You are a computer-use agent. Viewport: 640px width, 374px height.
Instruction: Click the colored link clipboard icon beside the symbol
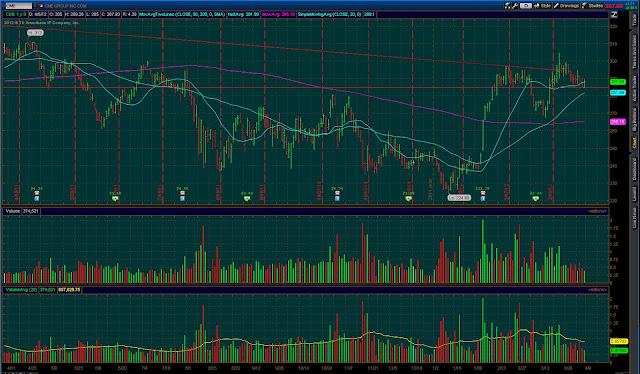(x=41, y=6)
